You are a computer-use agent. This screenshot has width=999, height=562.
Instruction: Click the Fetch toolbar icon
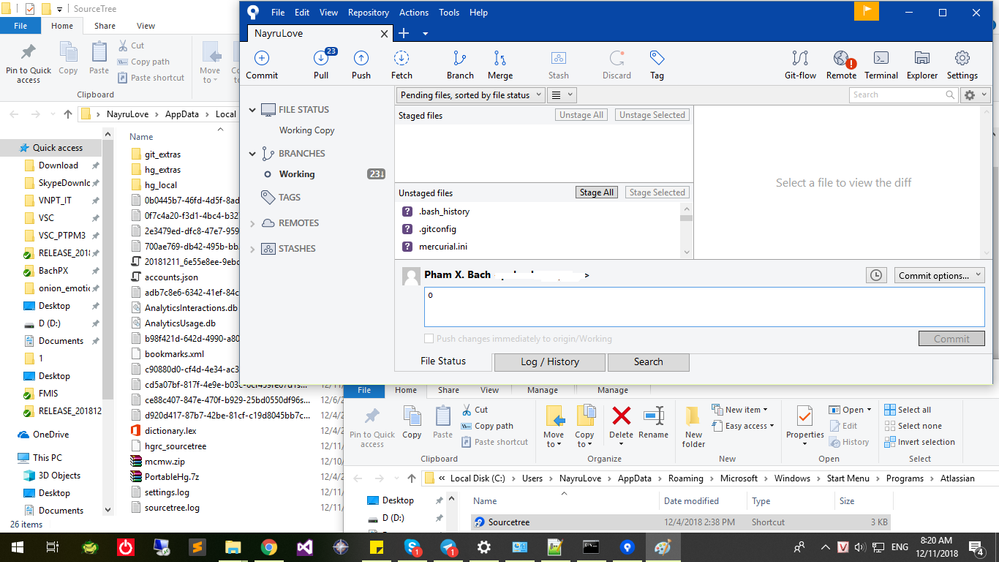pyautogui.click(x=401, y=65)
